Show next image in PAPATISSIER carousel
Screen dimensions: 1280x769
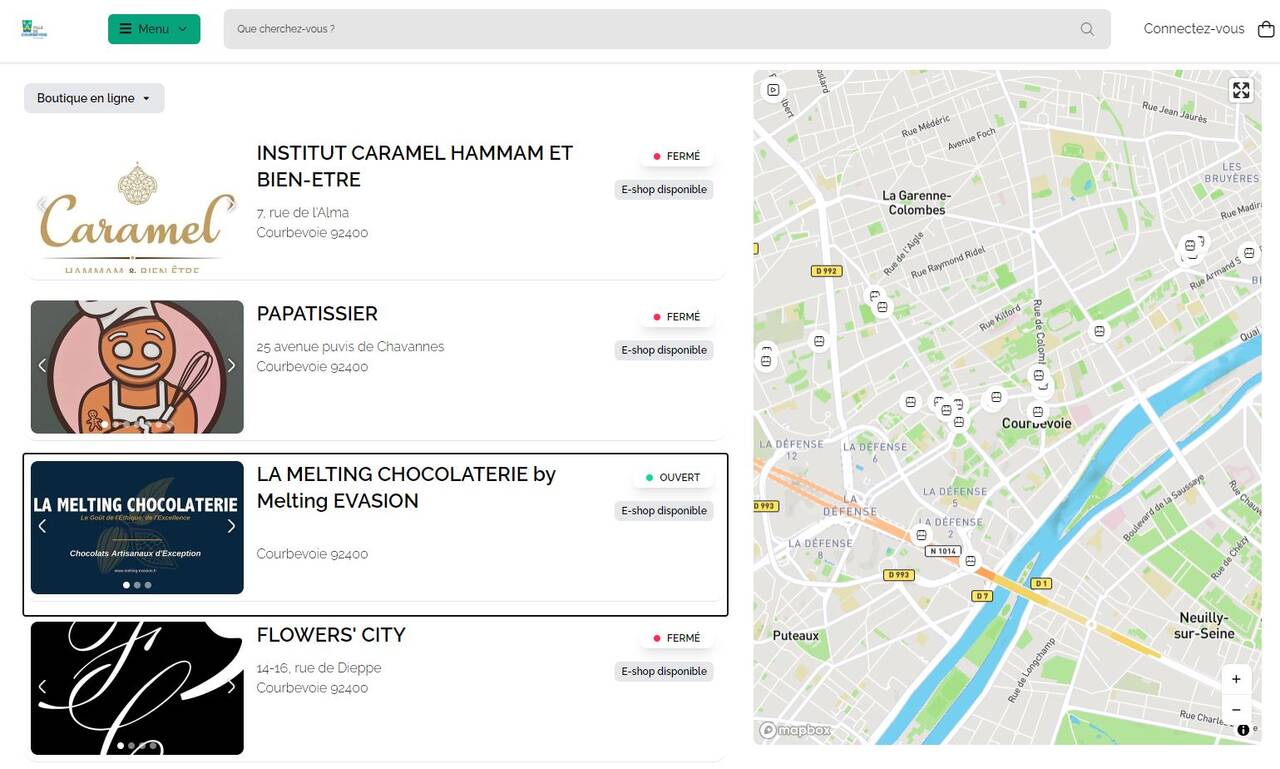point(231,365)
